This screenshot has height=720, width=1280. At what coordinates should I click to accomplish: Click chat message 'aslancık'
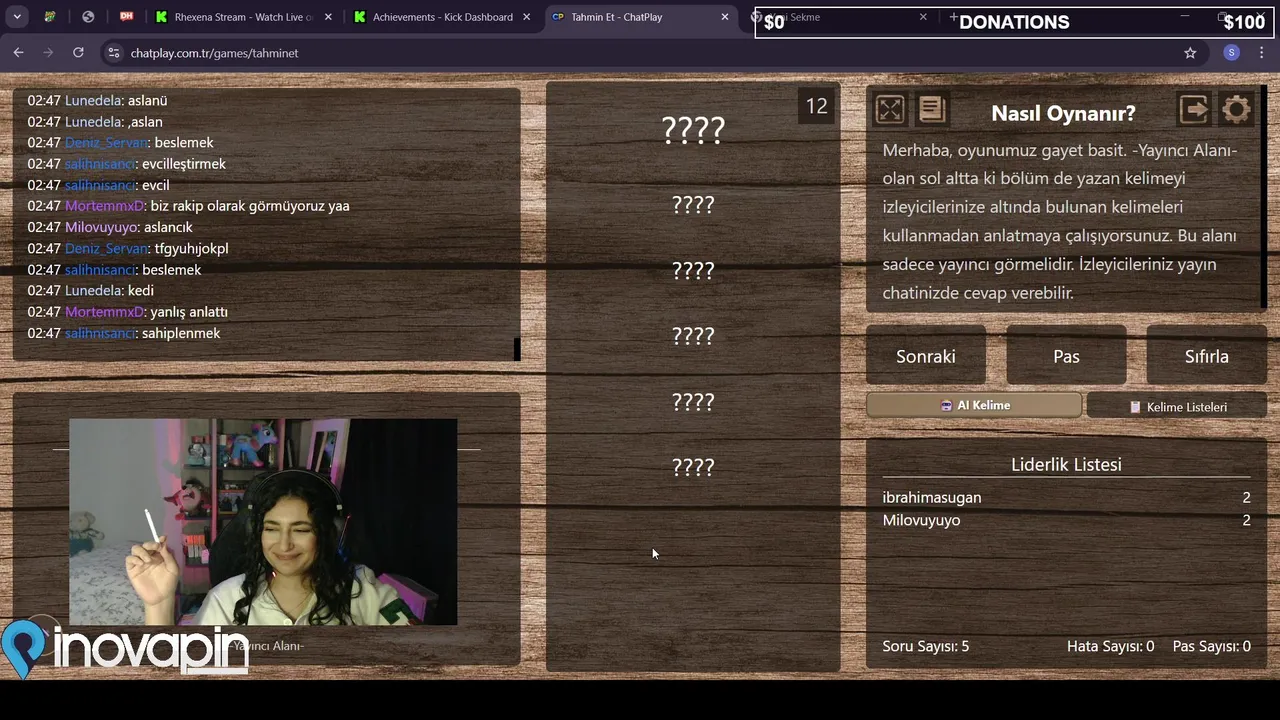pos(168,227)
